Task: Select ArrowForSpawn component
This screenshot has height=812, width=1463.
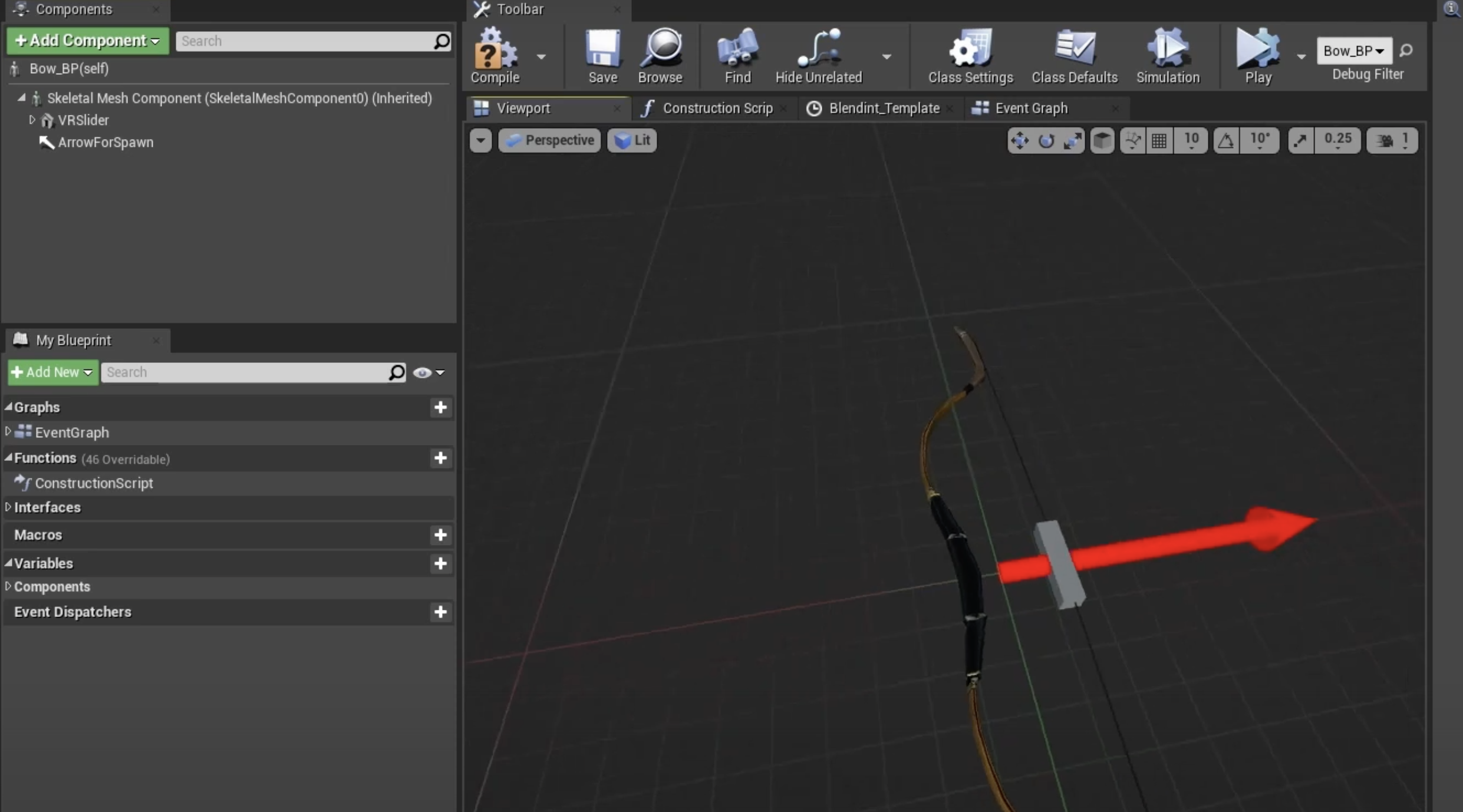Action: 106,143
